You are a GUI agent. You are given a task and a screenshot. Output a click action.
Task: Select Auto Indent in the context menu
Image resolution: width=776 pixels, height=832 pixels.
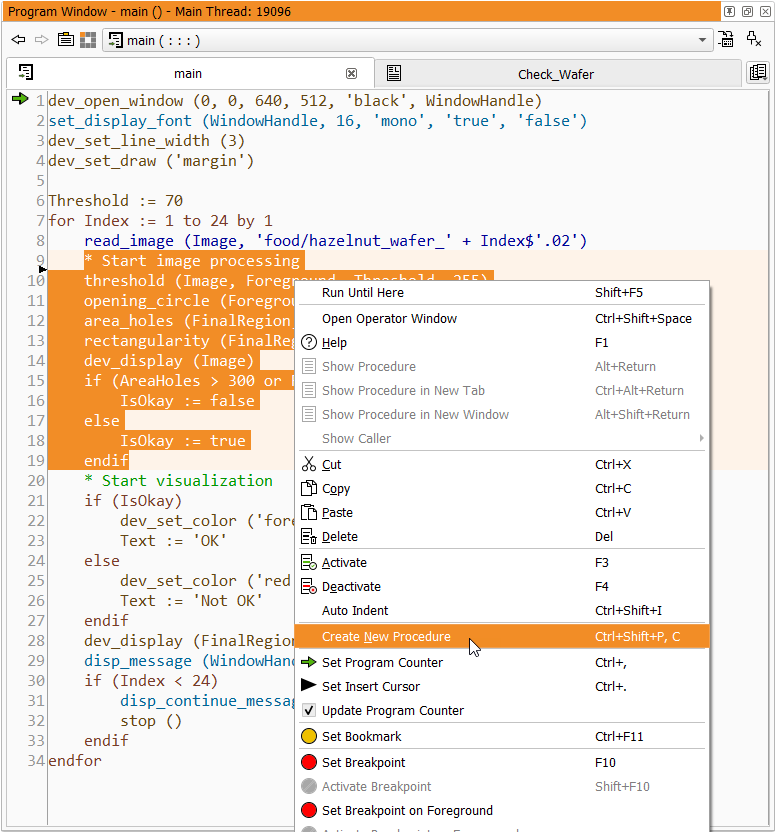tap(355, 611)
